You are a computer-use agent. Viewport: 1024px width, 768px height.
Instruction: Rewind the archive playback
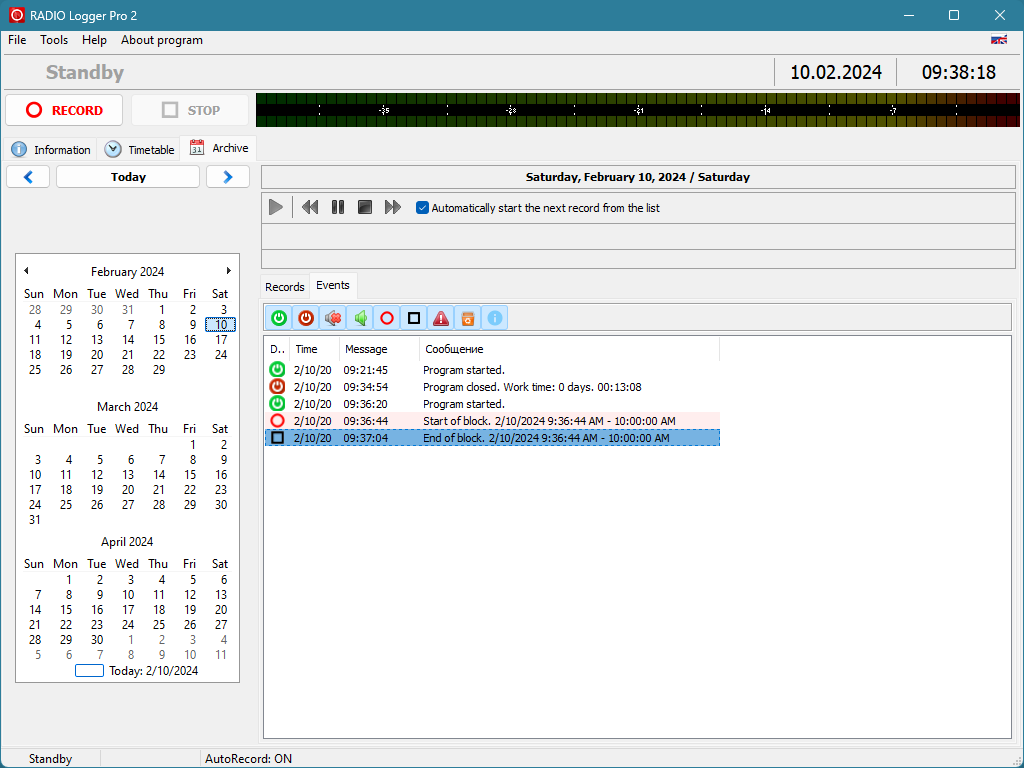tap(310, 208)
